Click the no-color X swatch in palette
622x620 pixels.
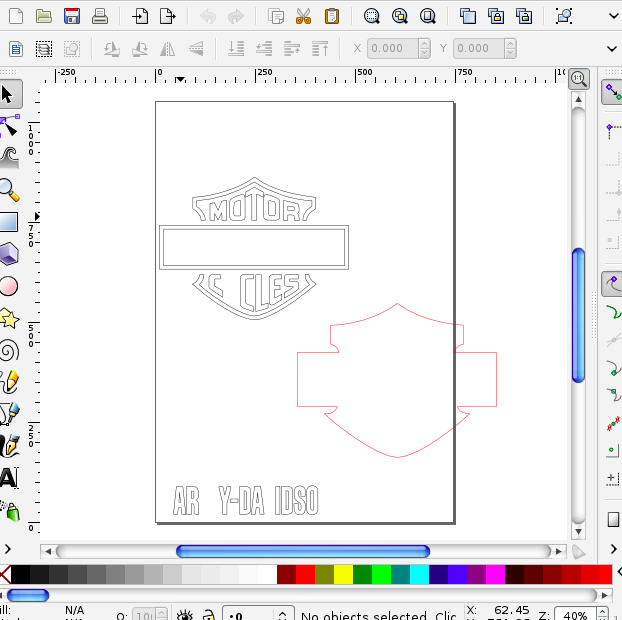(x=5, y=574)
